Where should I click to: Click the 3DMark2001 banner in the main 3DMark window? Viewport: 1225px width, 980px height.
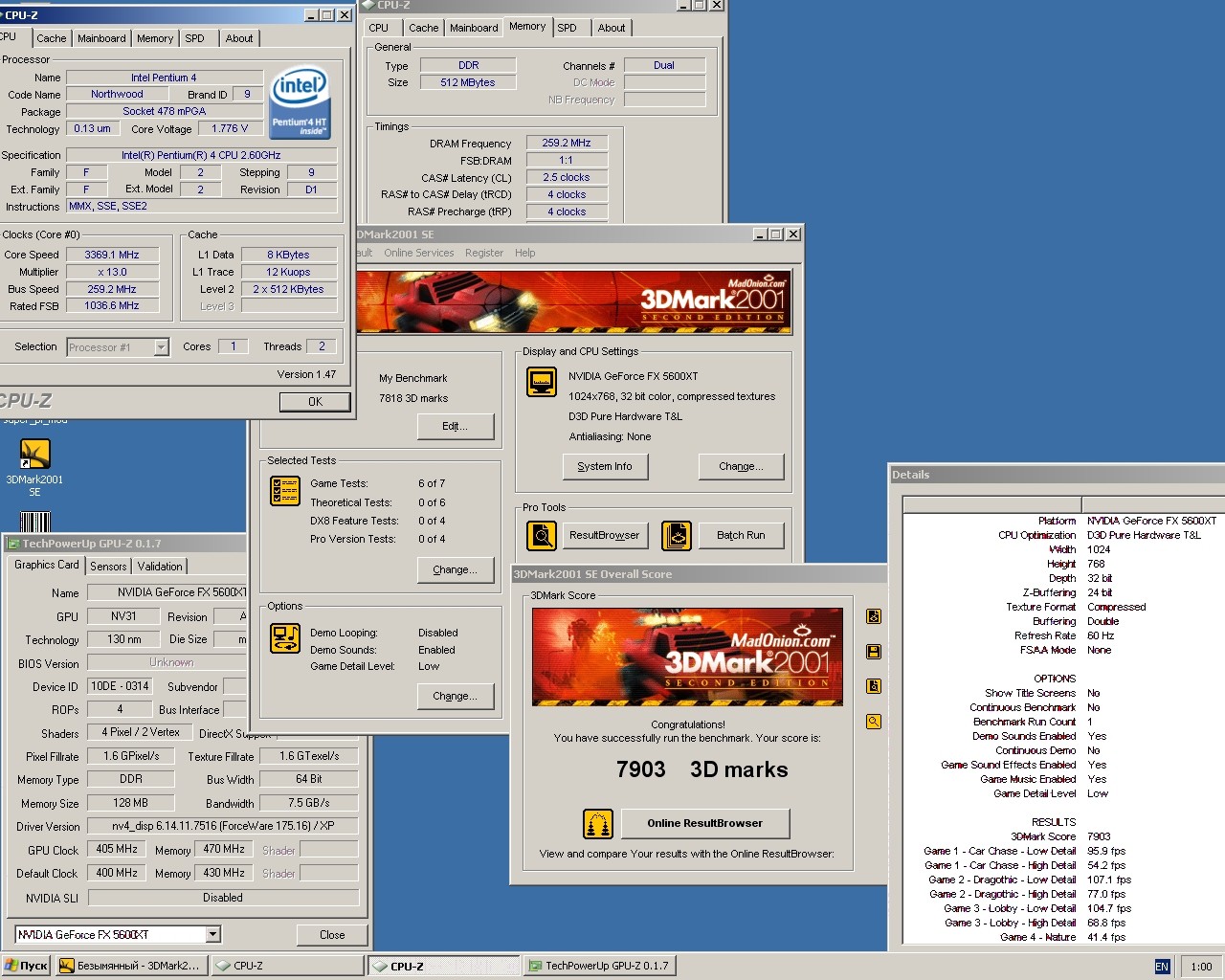coord(574,302)
